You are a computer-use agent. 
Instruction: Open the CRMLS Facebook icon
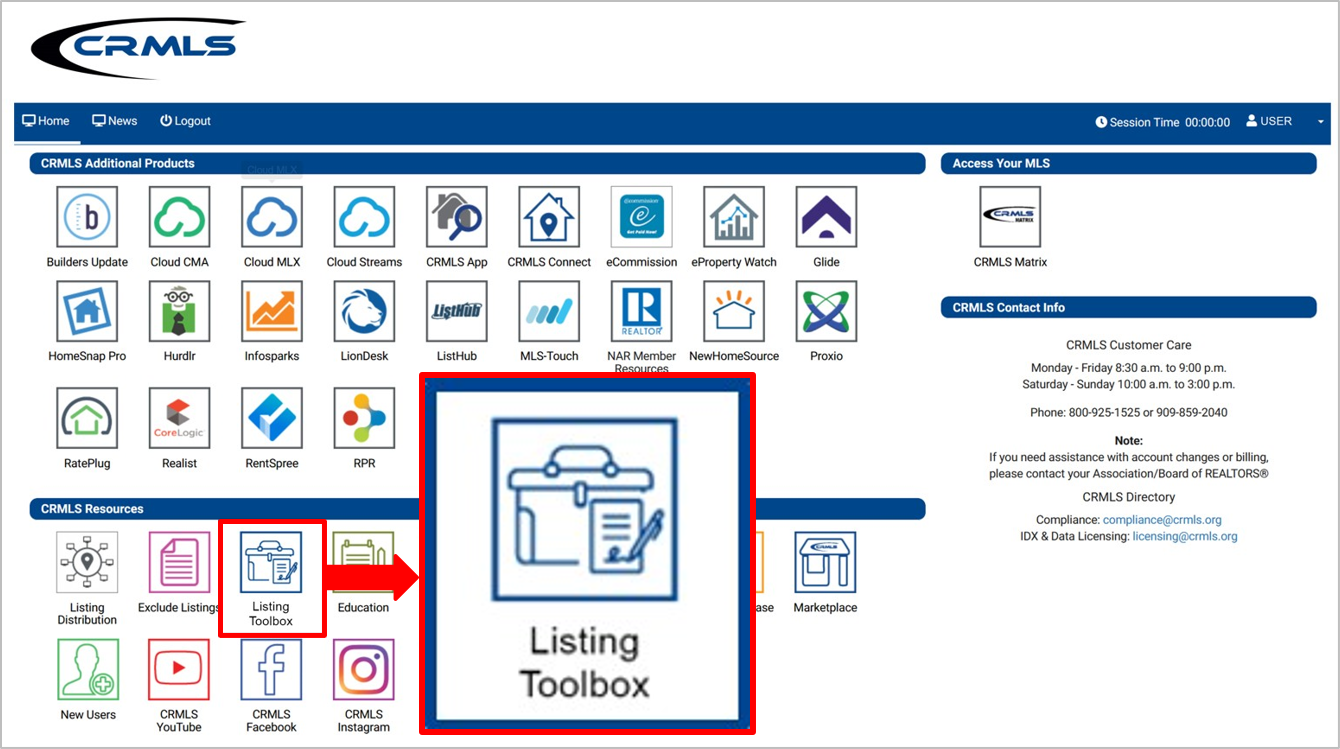(272, 669)
